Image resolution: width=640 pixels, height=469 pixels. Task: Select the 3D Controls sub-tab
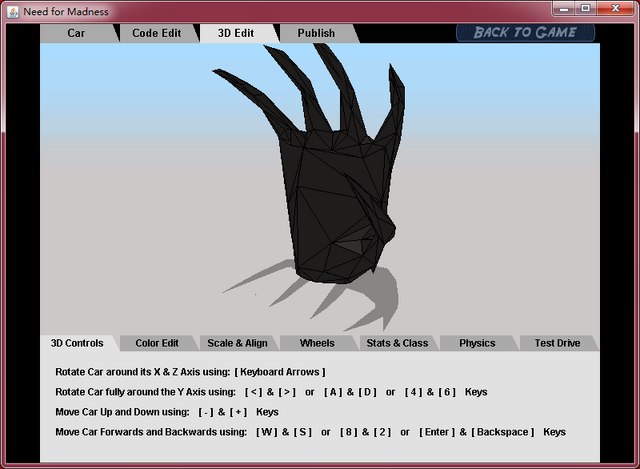pos(77,343)
